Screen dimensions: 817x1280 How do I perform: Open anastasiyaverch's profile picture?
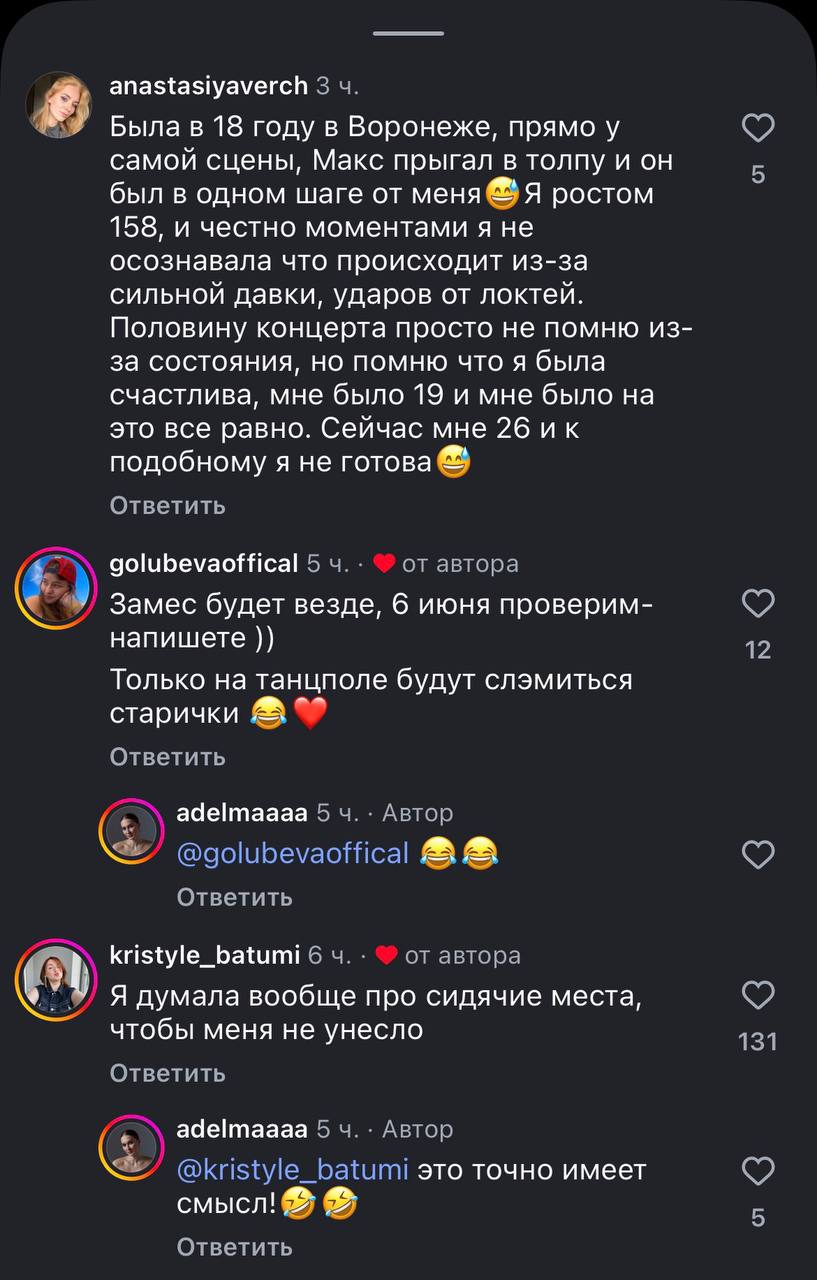tap(60, 104)
